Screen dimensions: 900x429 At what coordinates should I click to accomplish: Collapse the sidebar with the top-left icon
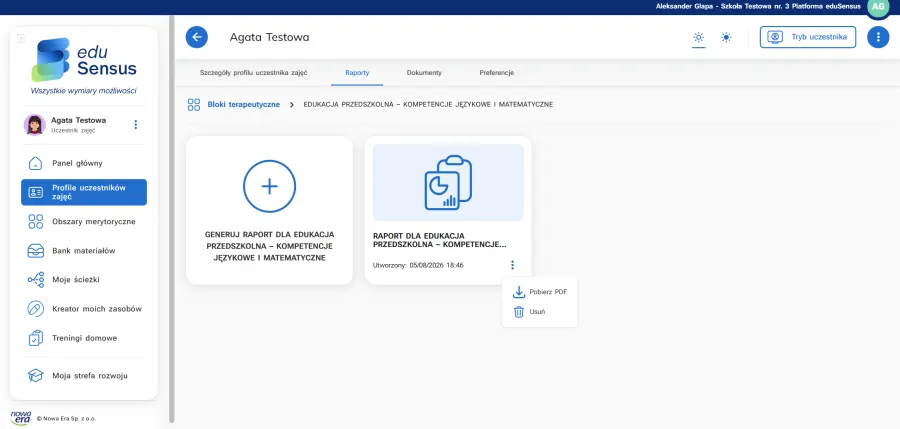point(21,38)
